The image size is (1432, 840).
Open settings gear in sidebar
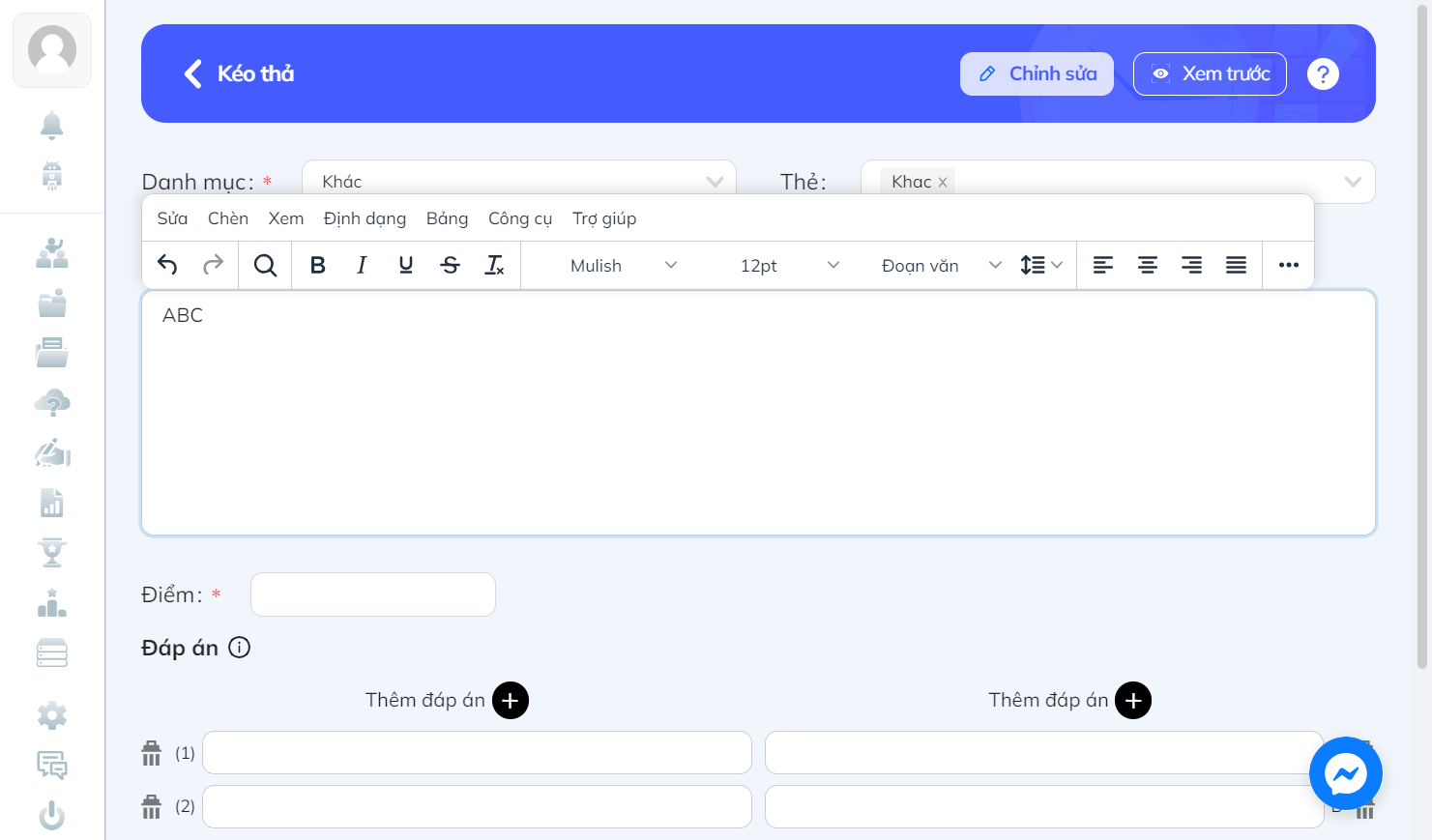click(52, 716)
